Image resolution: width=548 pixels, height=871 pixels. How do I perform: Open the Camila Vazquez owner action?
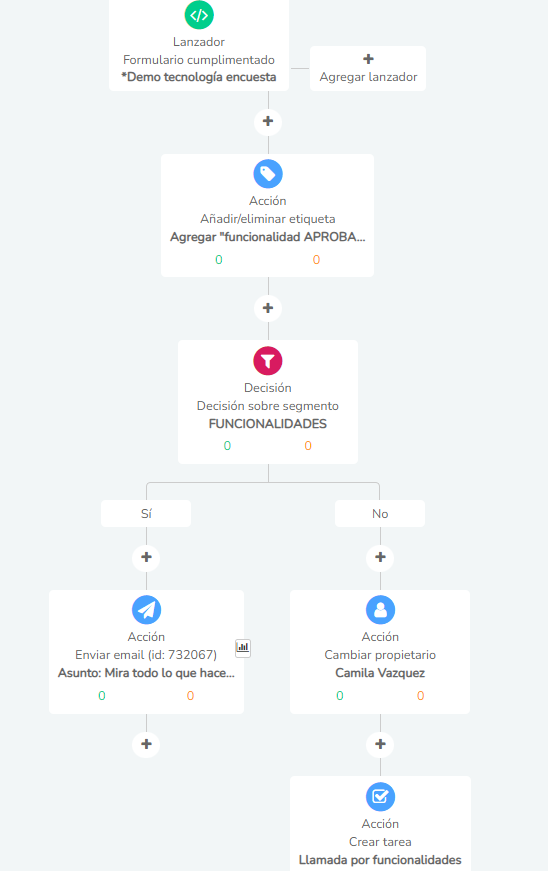click(380, 652)
